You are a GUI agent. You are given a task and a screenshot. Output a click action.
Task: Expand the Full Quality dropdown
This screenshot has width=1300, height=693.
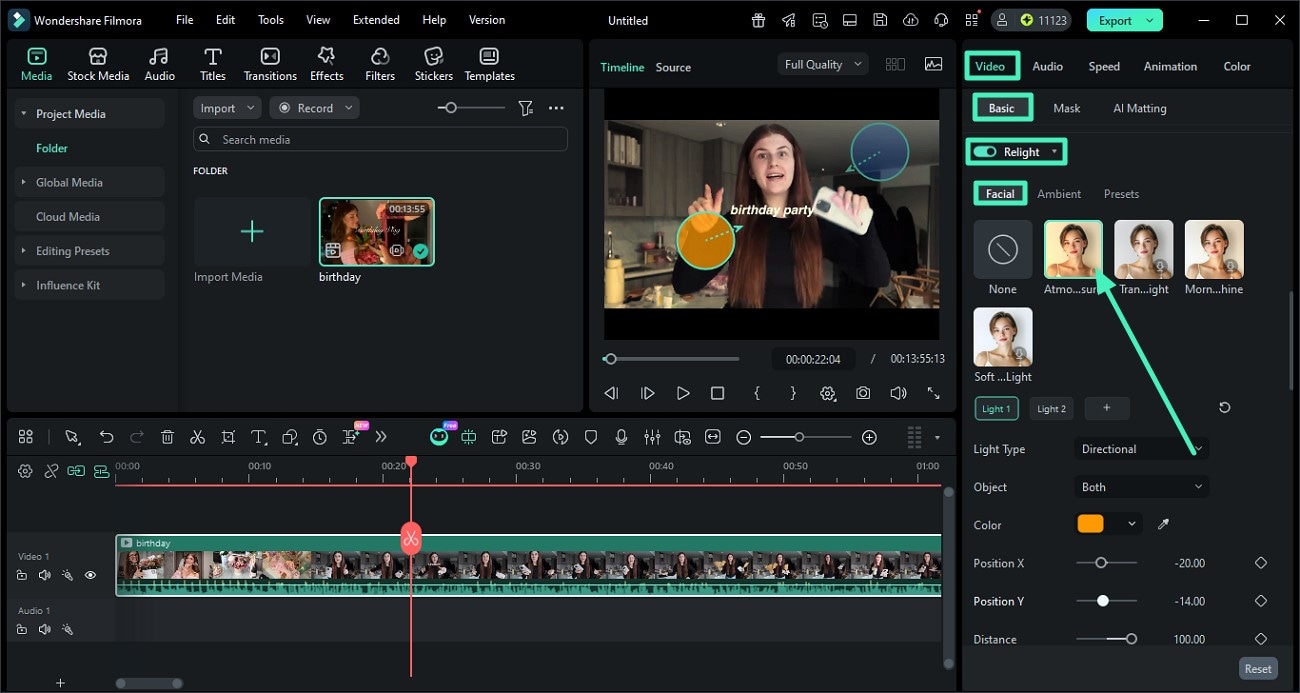822,64
